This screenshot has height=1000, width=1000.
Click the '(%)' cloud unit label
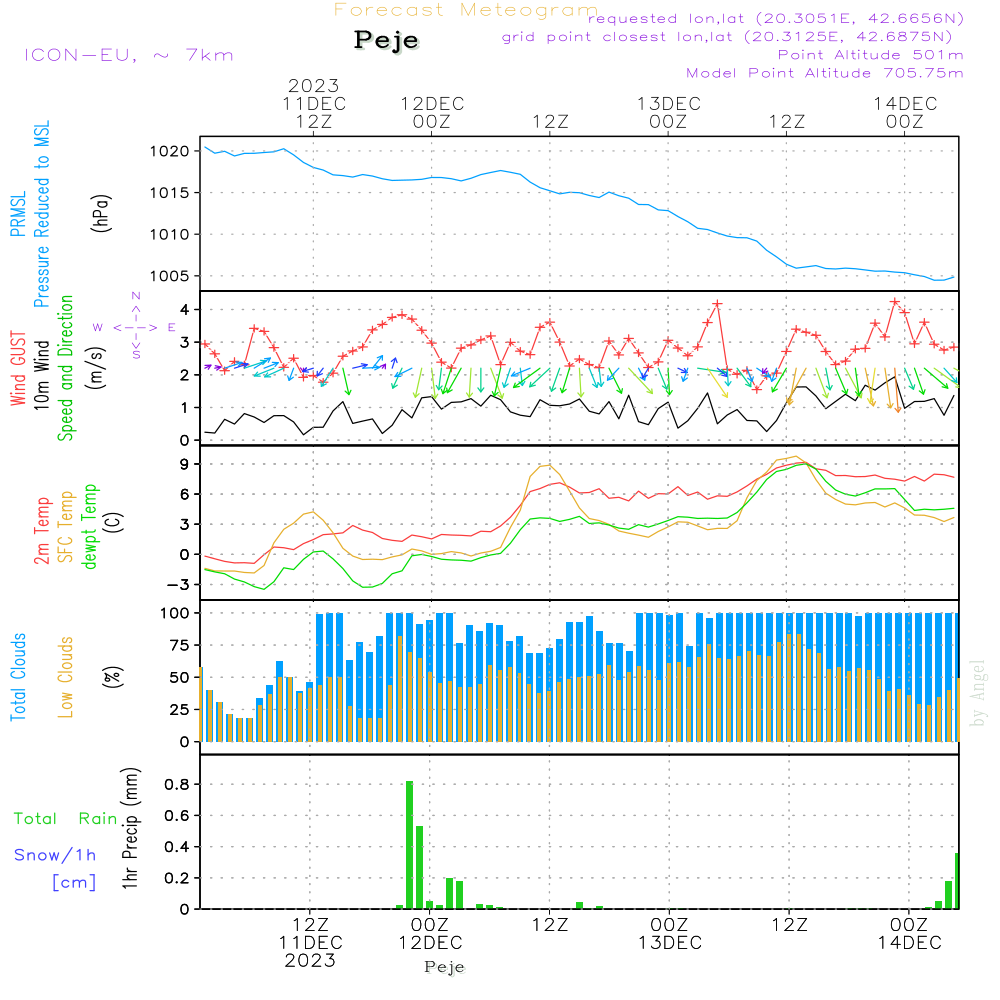[112, 677]
